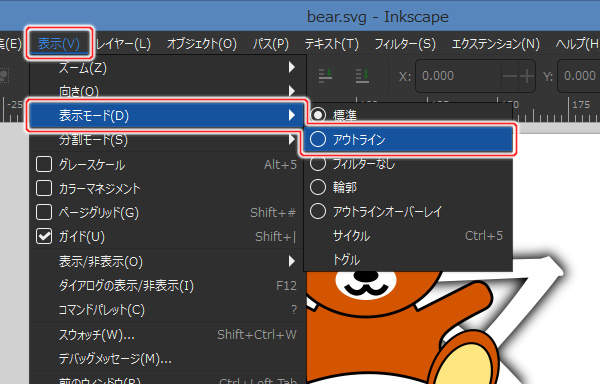600x384 pixels.
Task: Click the Y coordinate input field
Action: click(579, 76)
